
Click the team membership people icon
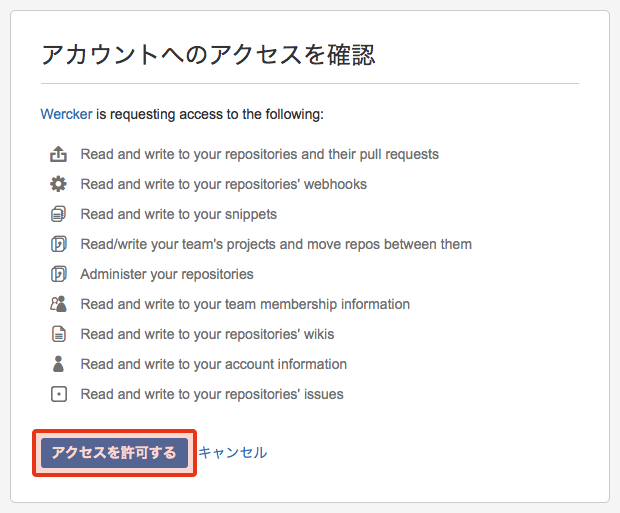pyautogui.click(x=58, y=304)
